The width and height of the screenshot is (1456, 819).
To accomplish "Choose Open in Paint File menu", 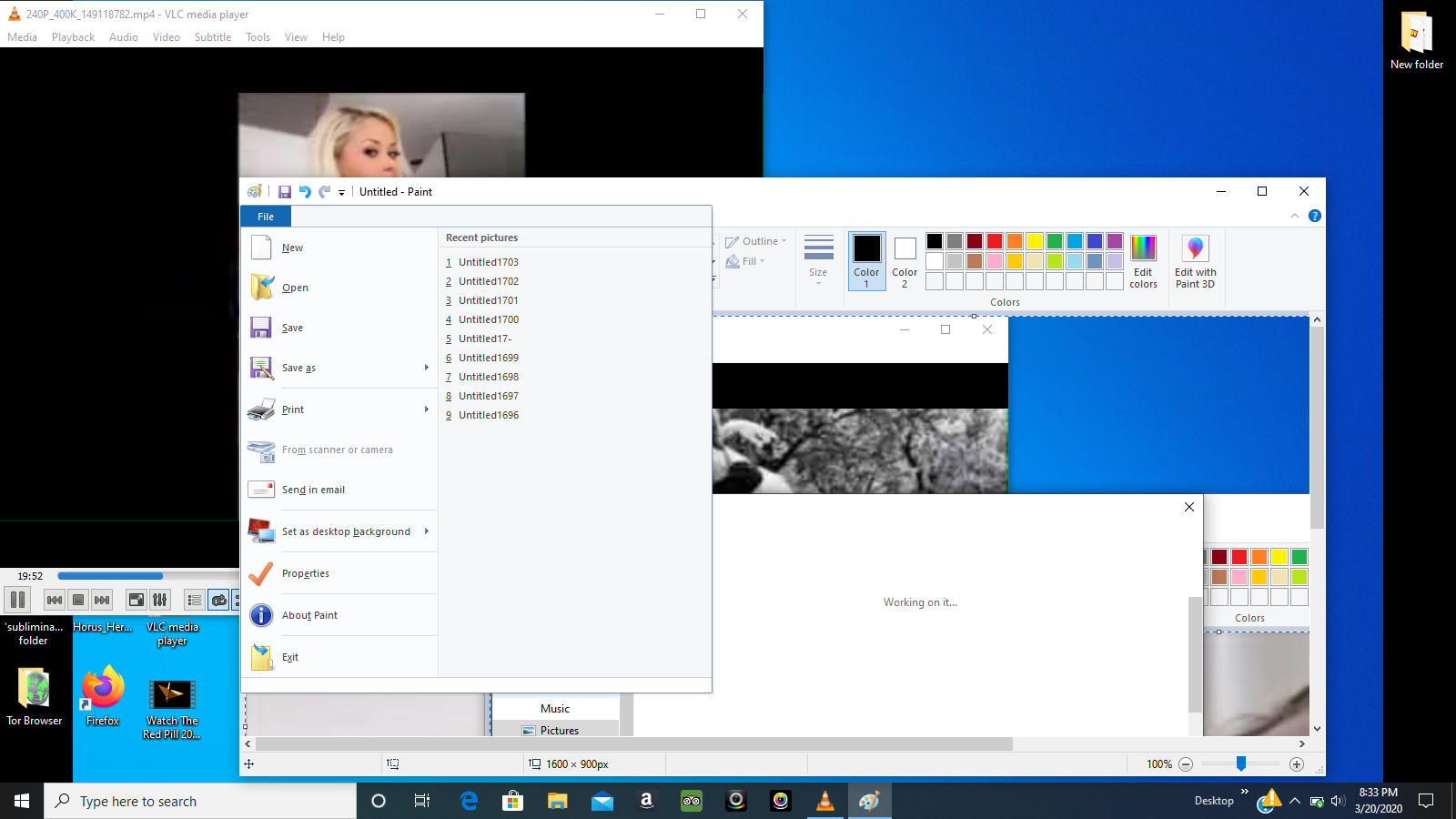I will [339, 288].
